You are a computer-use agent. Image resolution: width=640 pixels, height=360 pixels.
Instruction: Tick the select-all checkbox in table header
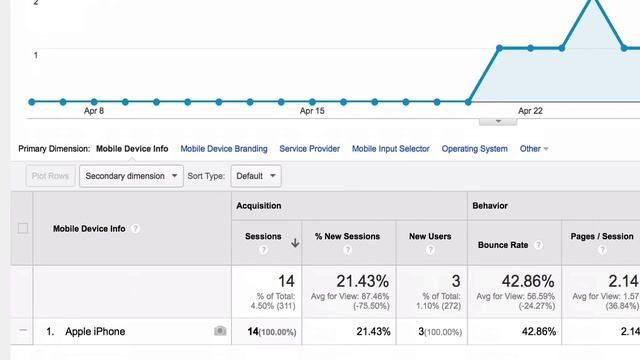23,228
